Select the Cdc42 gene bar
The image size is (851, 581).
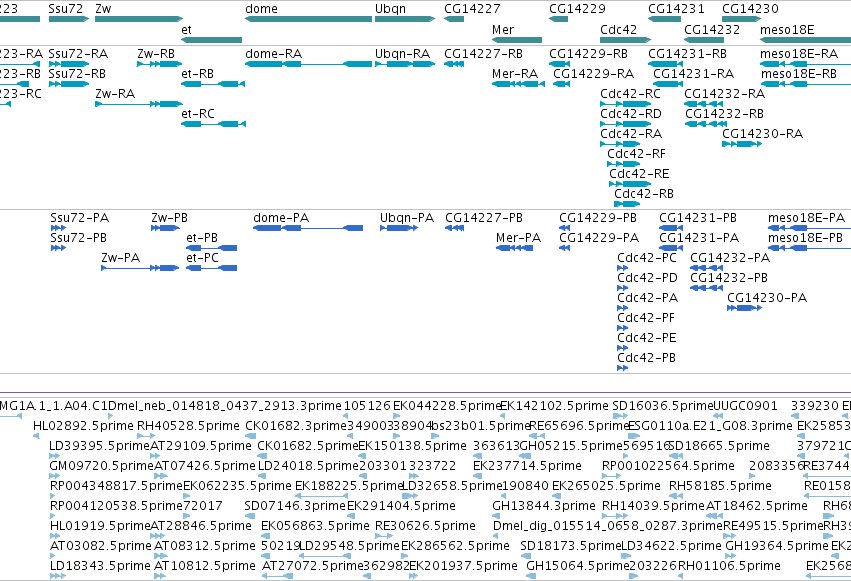pos(626,40)
